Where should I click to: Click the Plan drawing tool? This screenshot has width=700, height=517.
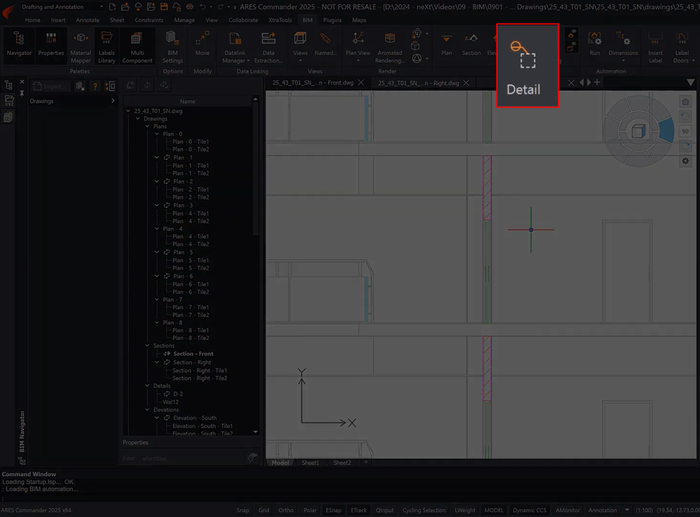click(446, 44)
